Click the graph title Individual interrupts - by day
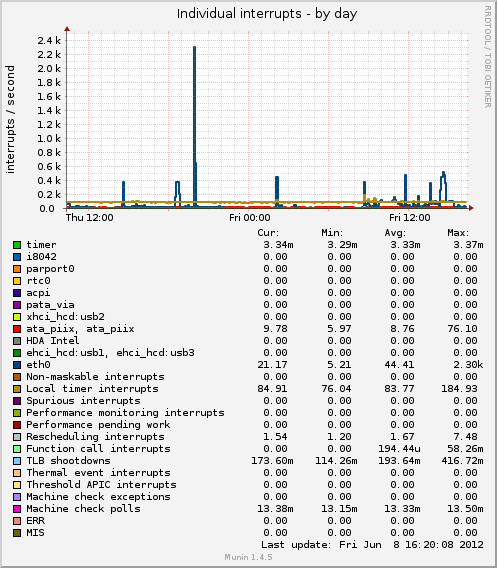Viewport: 497px width, 568px height. pyautogui.click(x=267, y=14)
